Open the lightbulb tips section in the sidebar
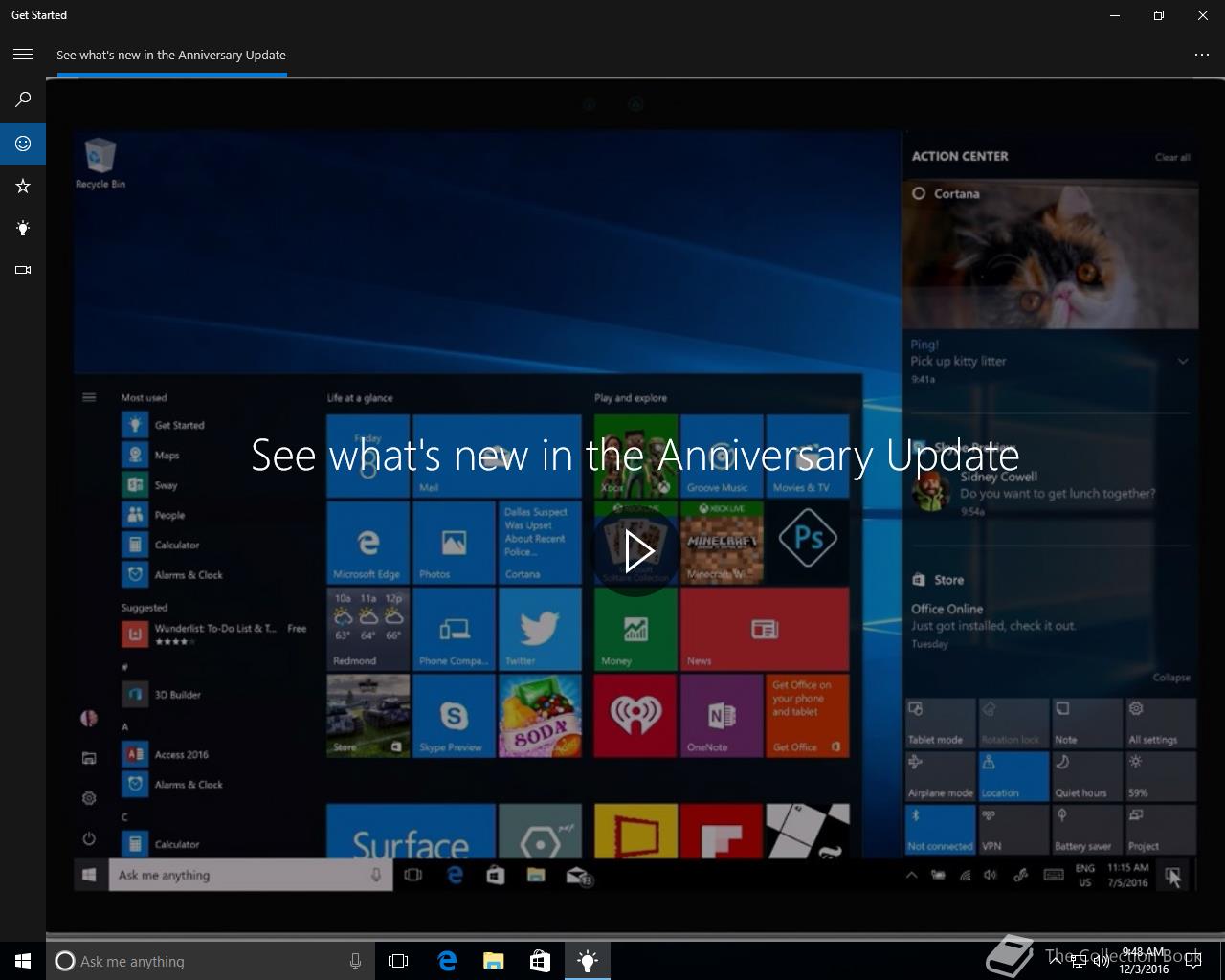 [23, 228]
